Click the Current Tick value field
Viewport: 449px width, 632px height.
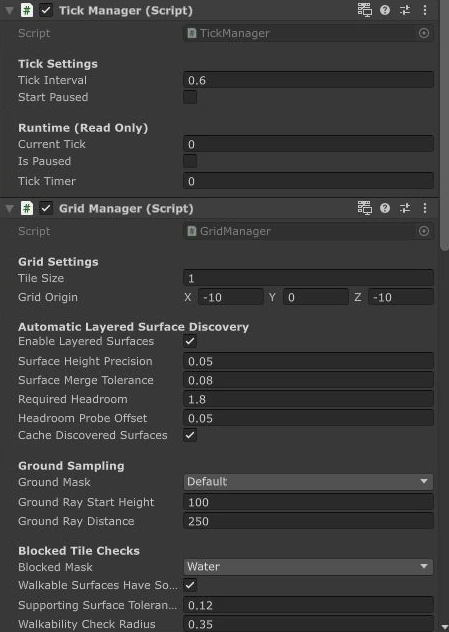tap(308, 144)
